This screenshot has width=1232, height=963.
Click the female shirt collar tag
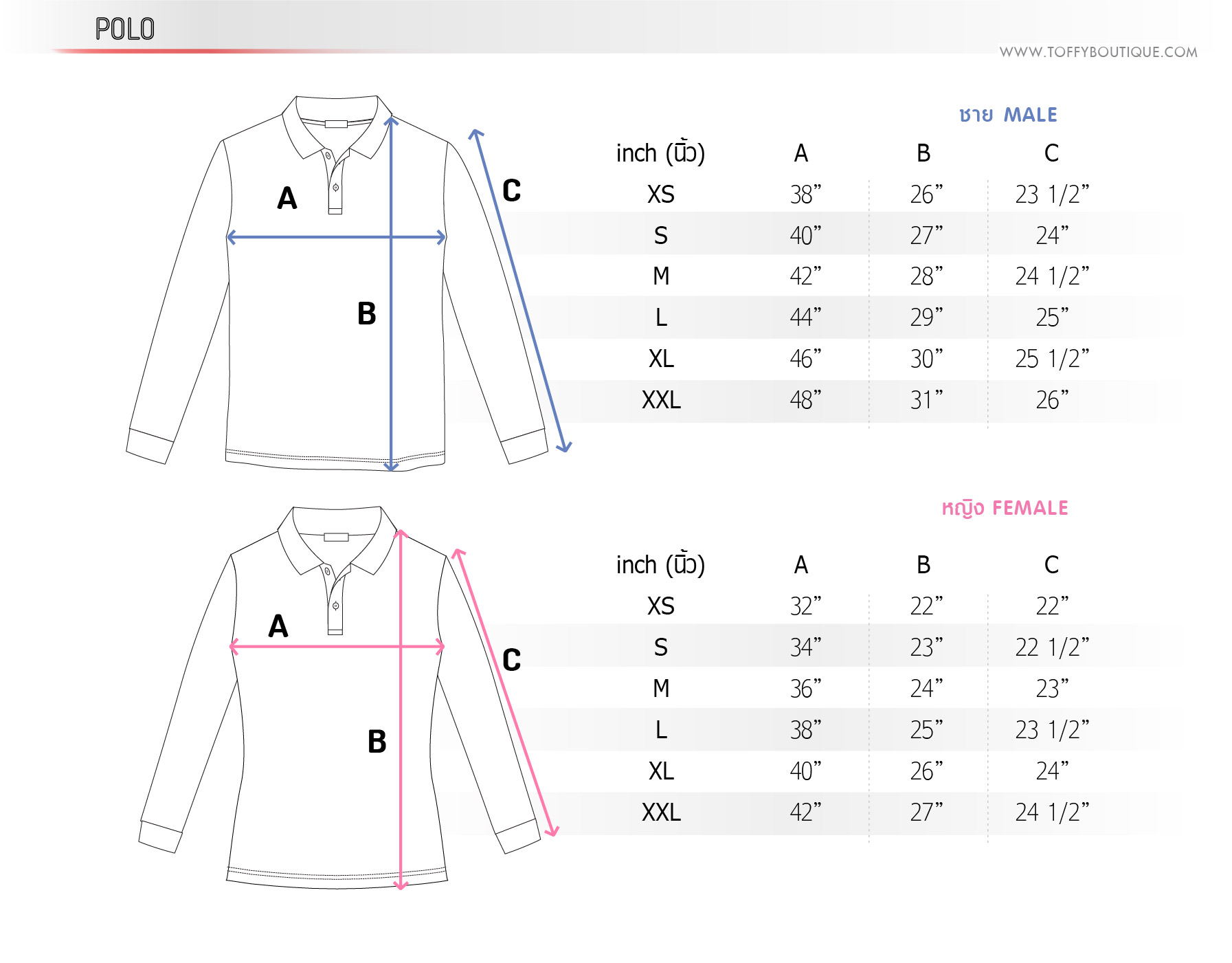[336, 537]
